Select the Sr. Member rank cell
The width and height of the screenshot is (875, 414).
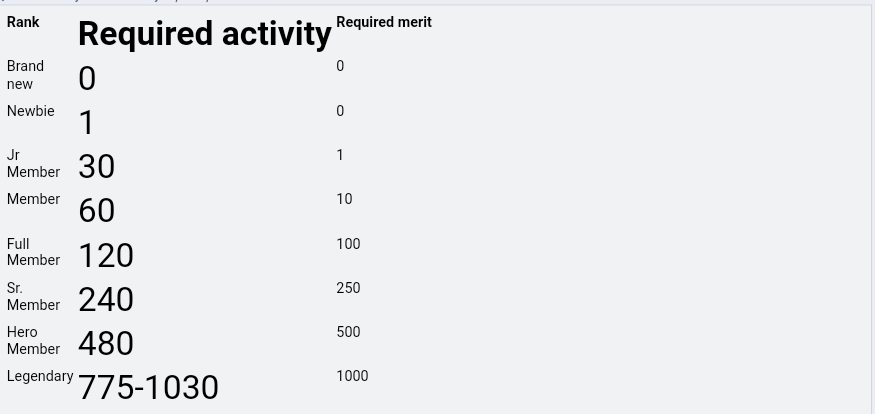coord(33,296)
